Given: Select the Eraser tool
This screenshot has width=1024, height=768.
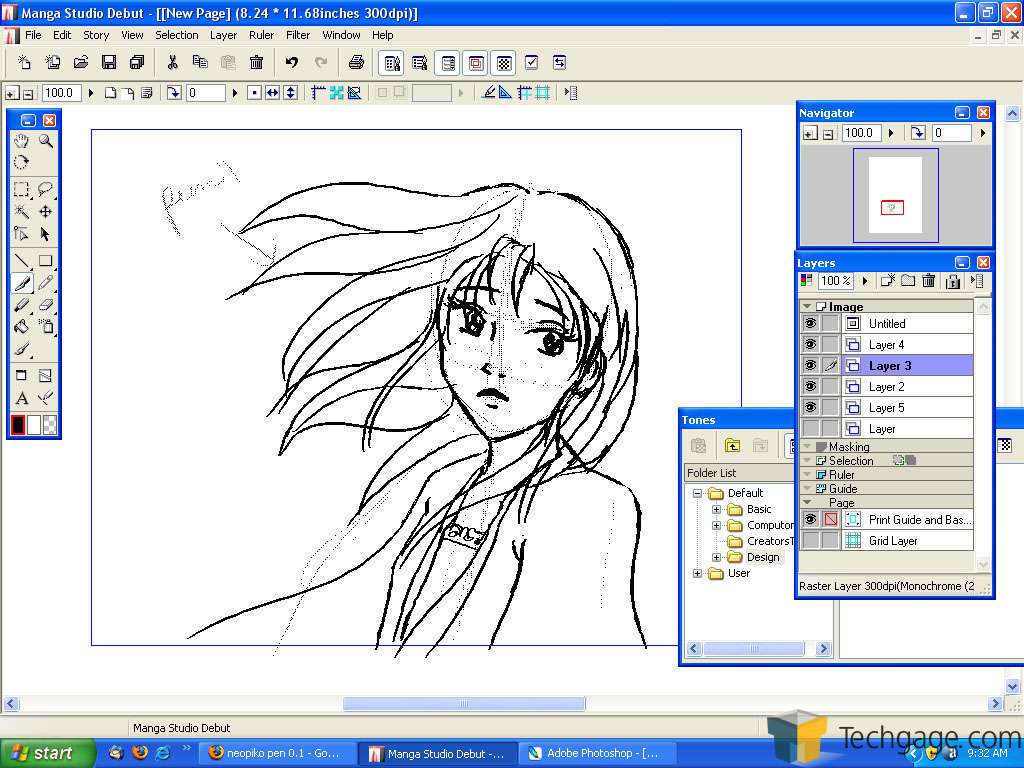Looking at the screenshot, I should click(x=46, y=304).
